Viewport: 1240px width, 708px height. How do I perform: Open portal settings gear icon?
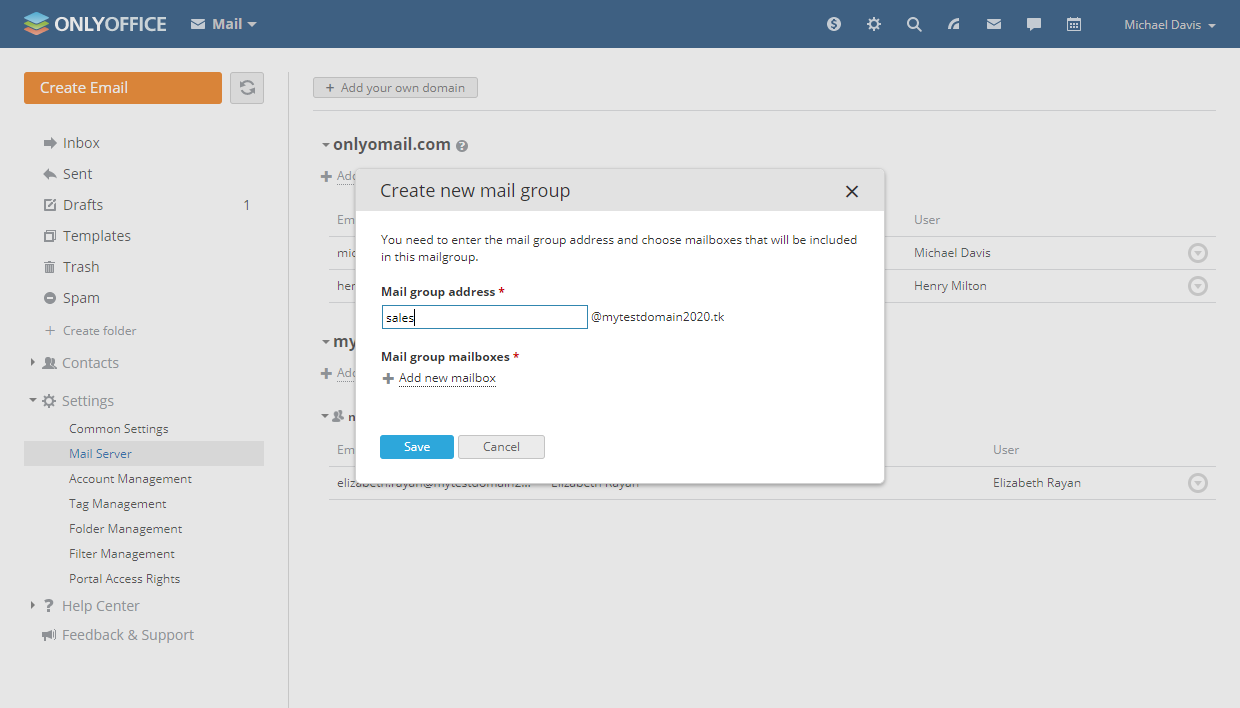(874, 24)
